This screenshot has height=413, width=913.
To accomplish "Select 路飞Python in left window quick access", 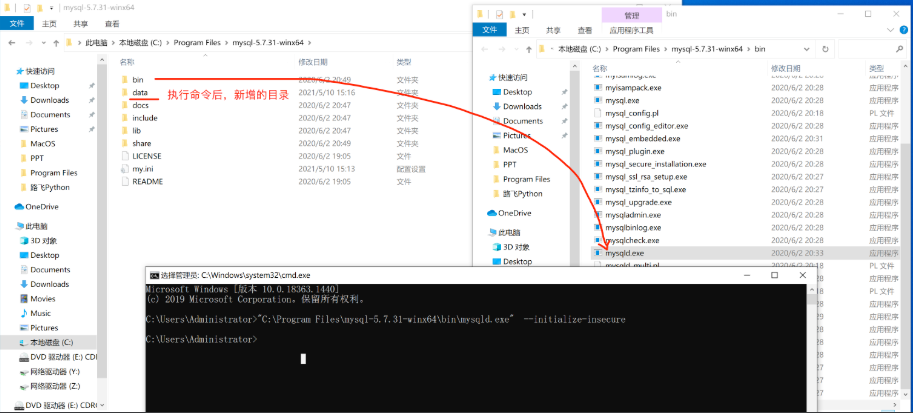I will pyautogui.click(x=50, y=188).
